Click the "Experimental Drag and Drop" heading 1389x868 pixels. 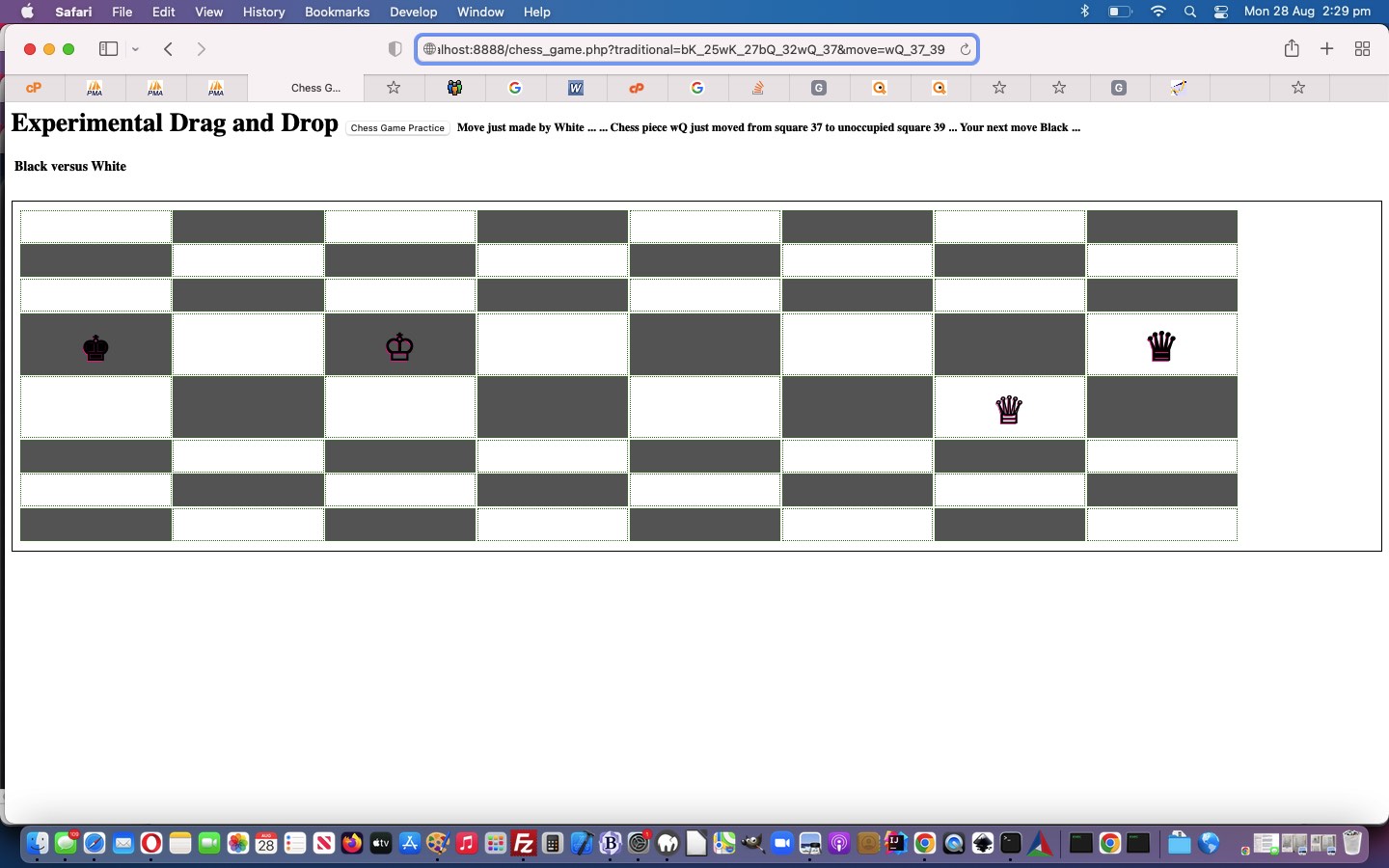pos(175,123)
